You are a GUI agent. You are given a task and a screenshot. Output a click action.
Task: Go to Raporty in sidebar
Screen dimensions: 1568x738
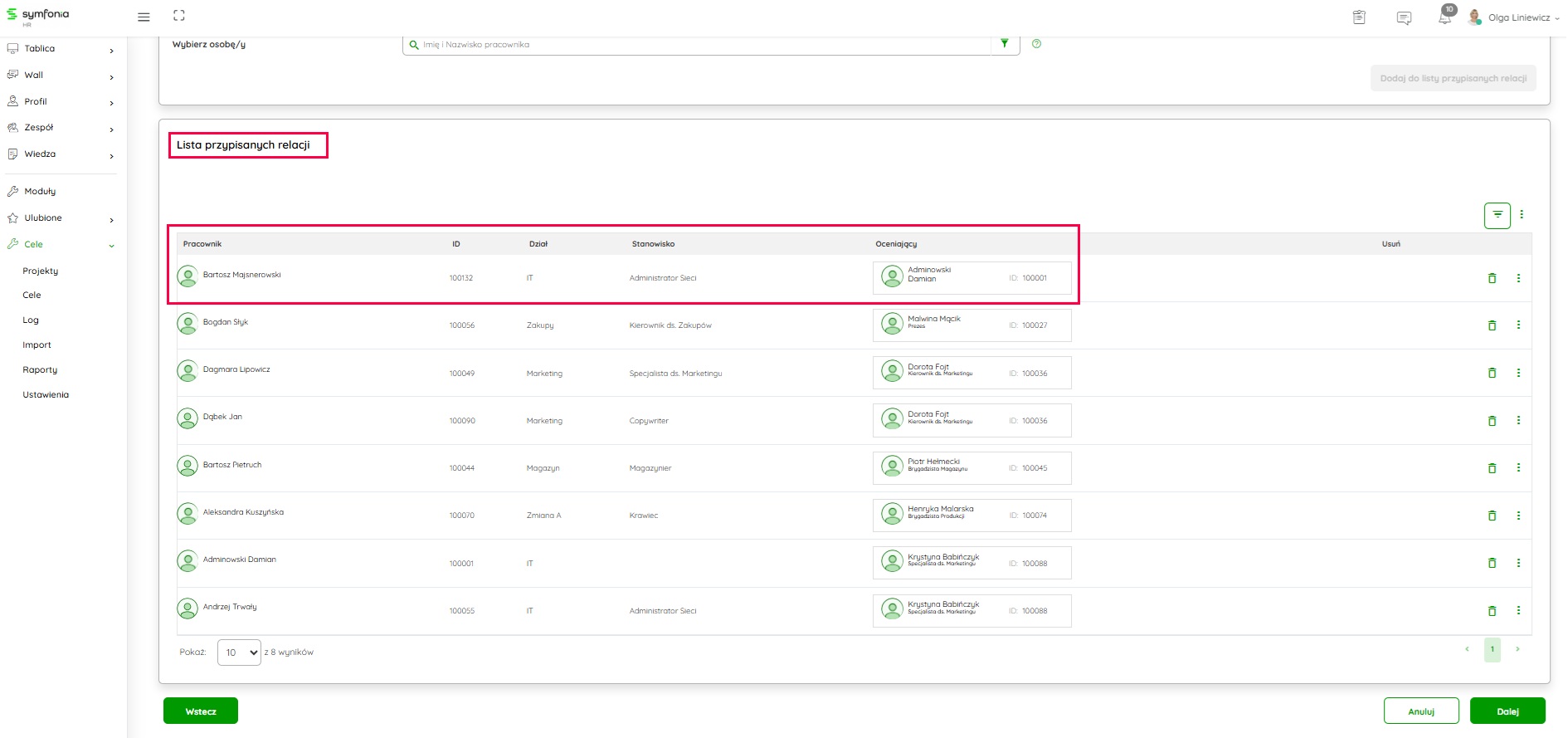(40, 370)
